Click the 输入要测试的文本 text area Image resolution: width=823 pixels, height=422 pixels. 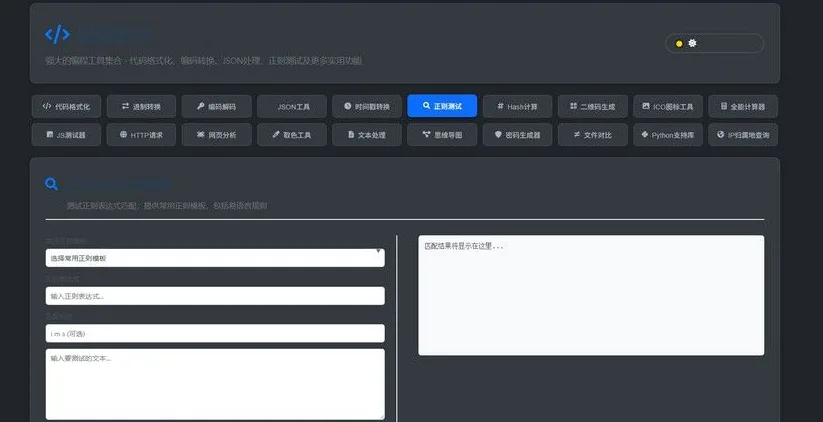[214, 384]
